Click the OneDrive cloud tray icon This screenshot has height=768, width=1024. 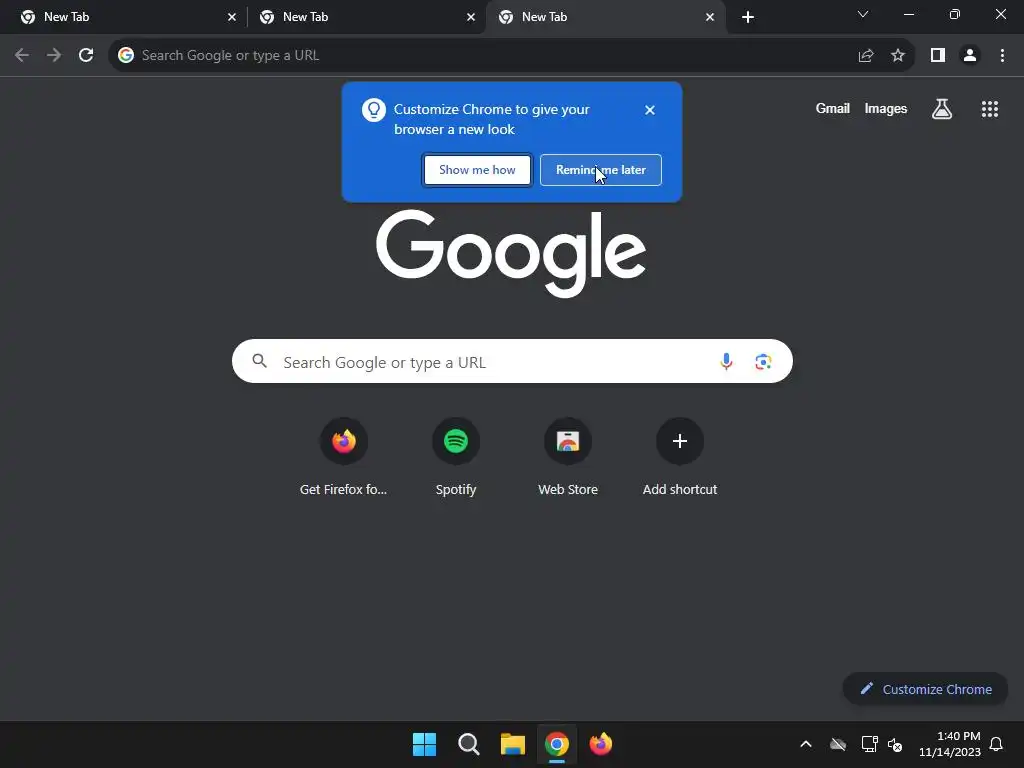[x=838, y=744]
